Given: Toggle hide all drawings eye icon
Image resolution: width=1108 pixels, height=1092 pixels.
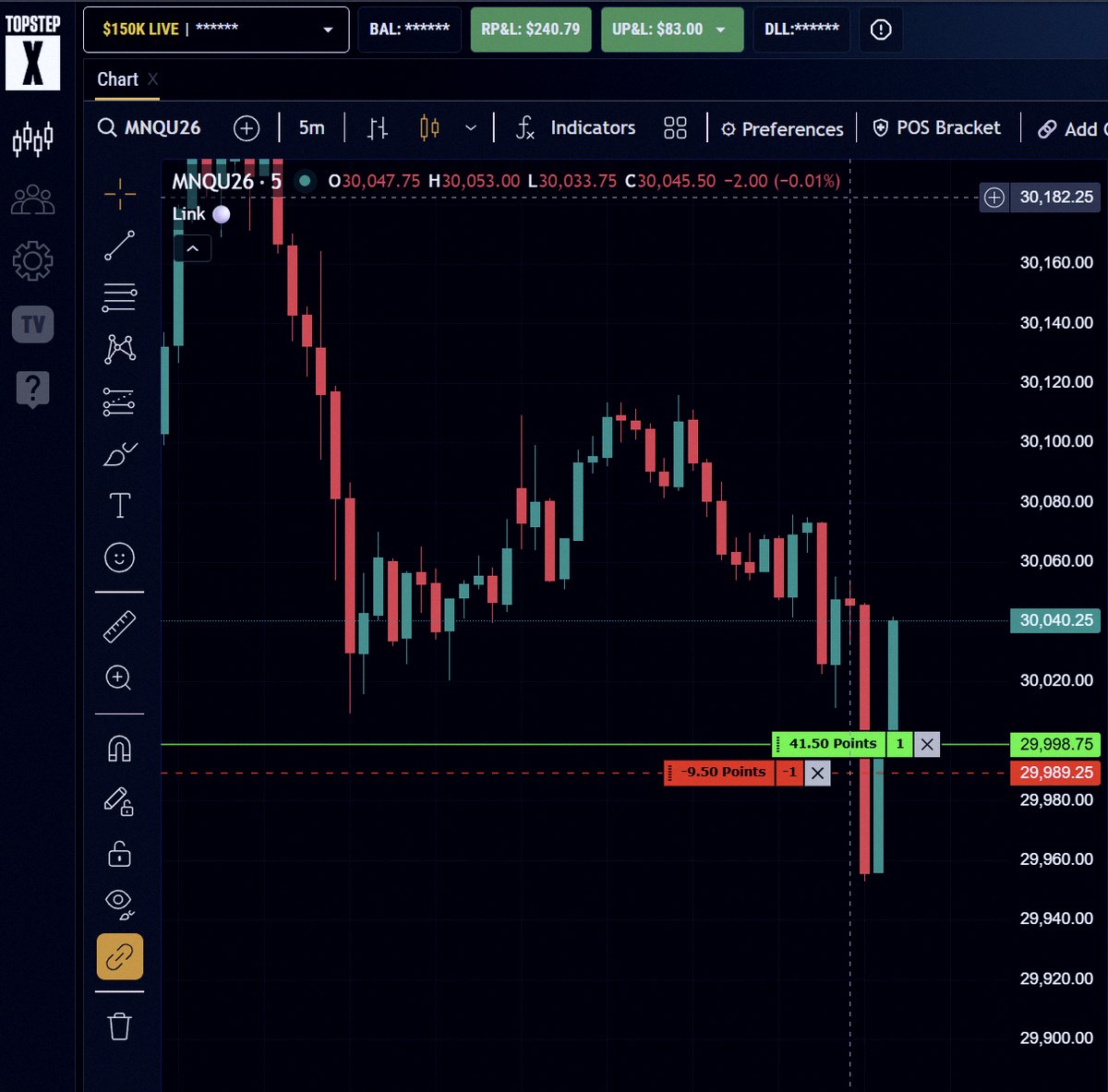Looking at the screenshot, I should tap(119, 904).
